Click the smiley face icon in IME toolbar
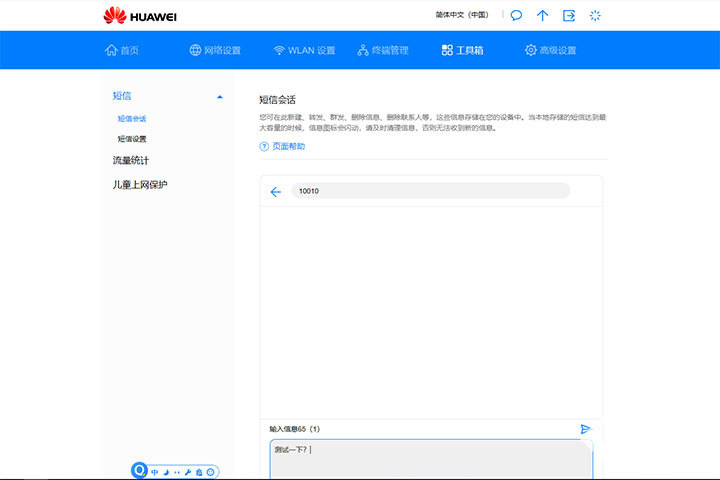This screenshot has width=720, height=480. (211, 471)
